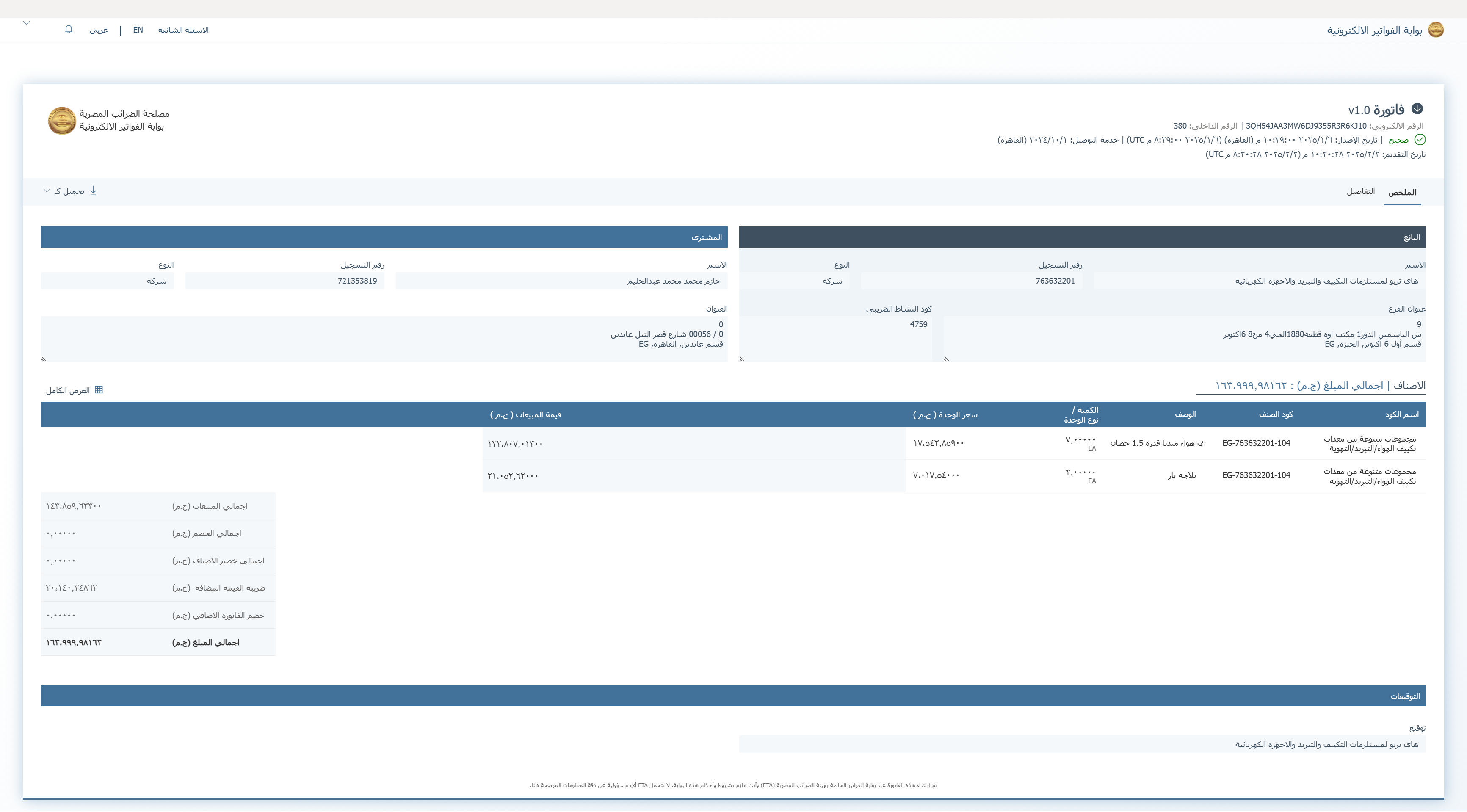Viewport: 1467px width, 812px height.
Task: Switch language to EN
Action: 138,30
